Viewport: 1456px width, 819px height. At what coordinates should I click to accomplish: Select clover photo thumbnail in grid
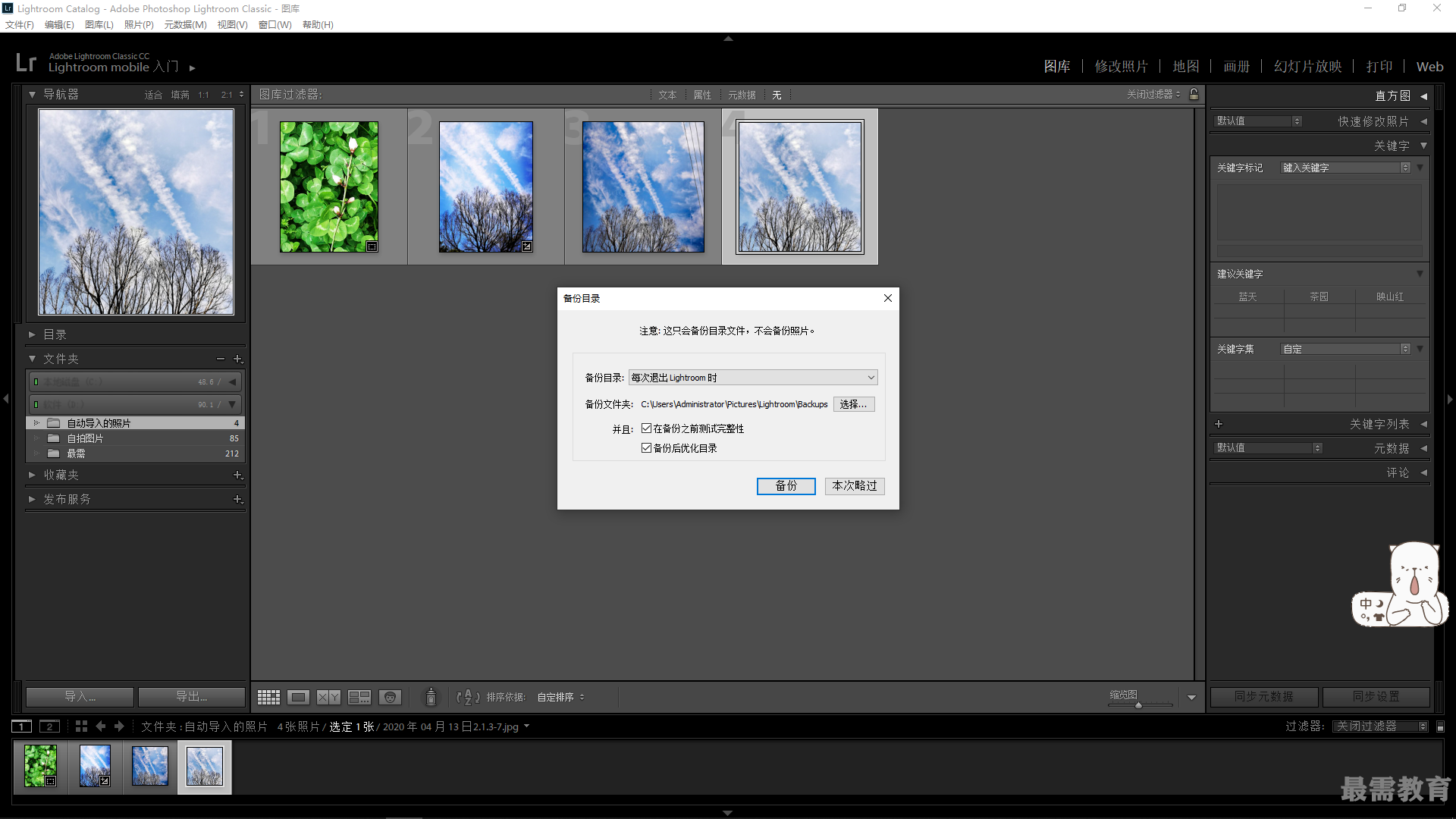(x=329, y=187)
